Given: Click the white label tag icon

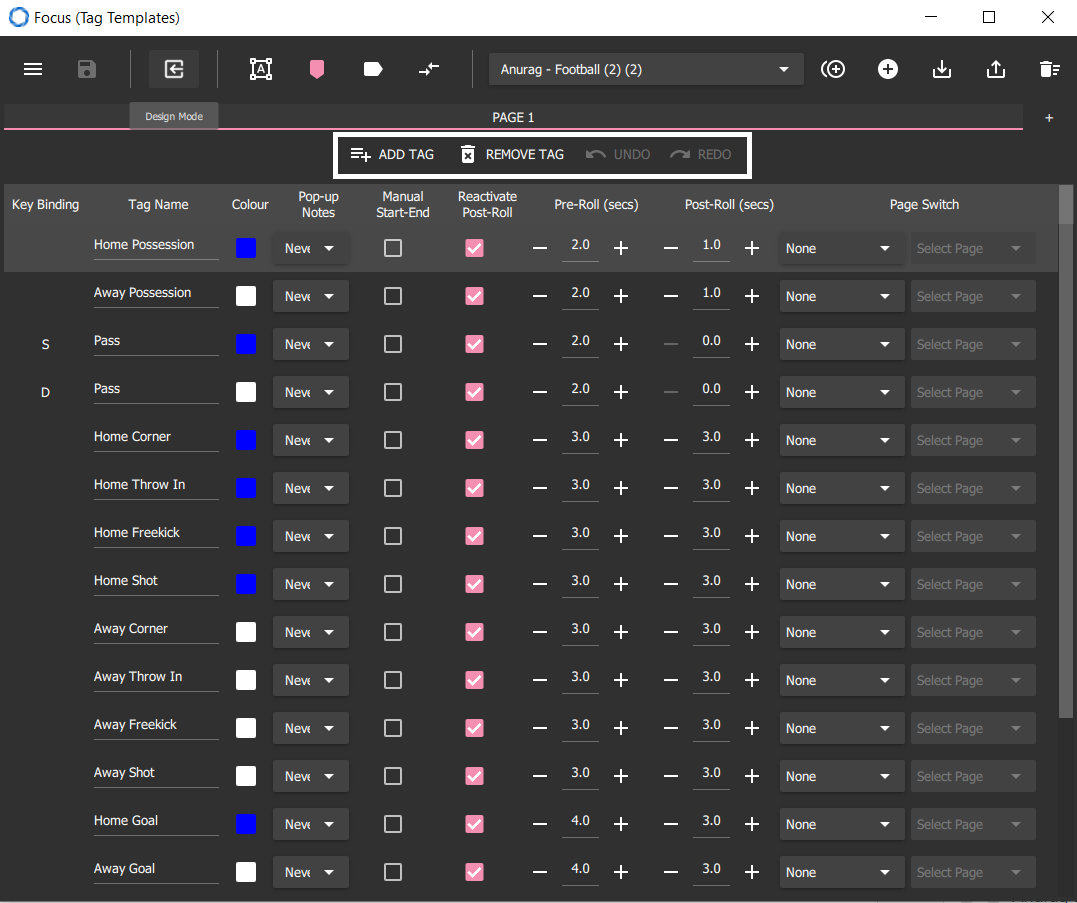Looking at the screenshot, I should point(372,69).
